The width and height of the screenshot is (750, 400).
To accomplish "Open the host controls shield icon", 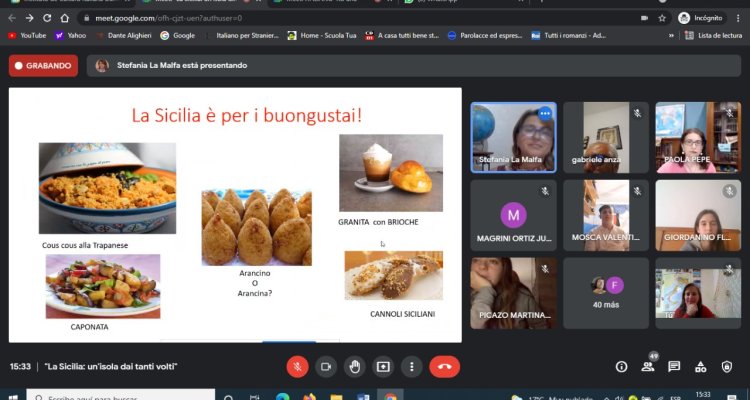I will click(727, 367).
